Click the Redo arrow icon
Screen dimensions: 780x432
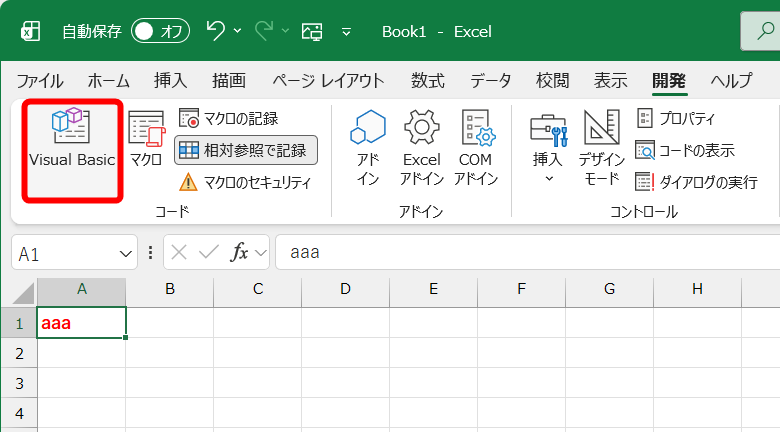[264, 31]
